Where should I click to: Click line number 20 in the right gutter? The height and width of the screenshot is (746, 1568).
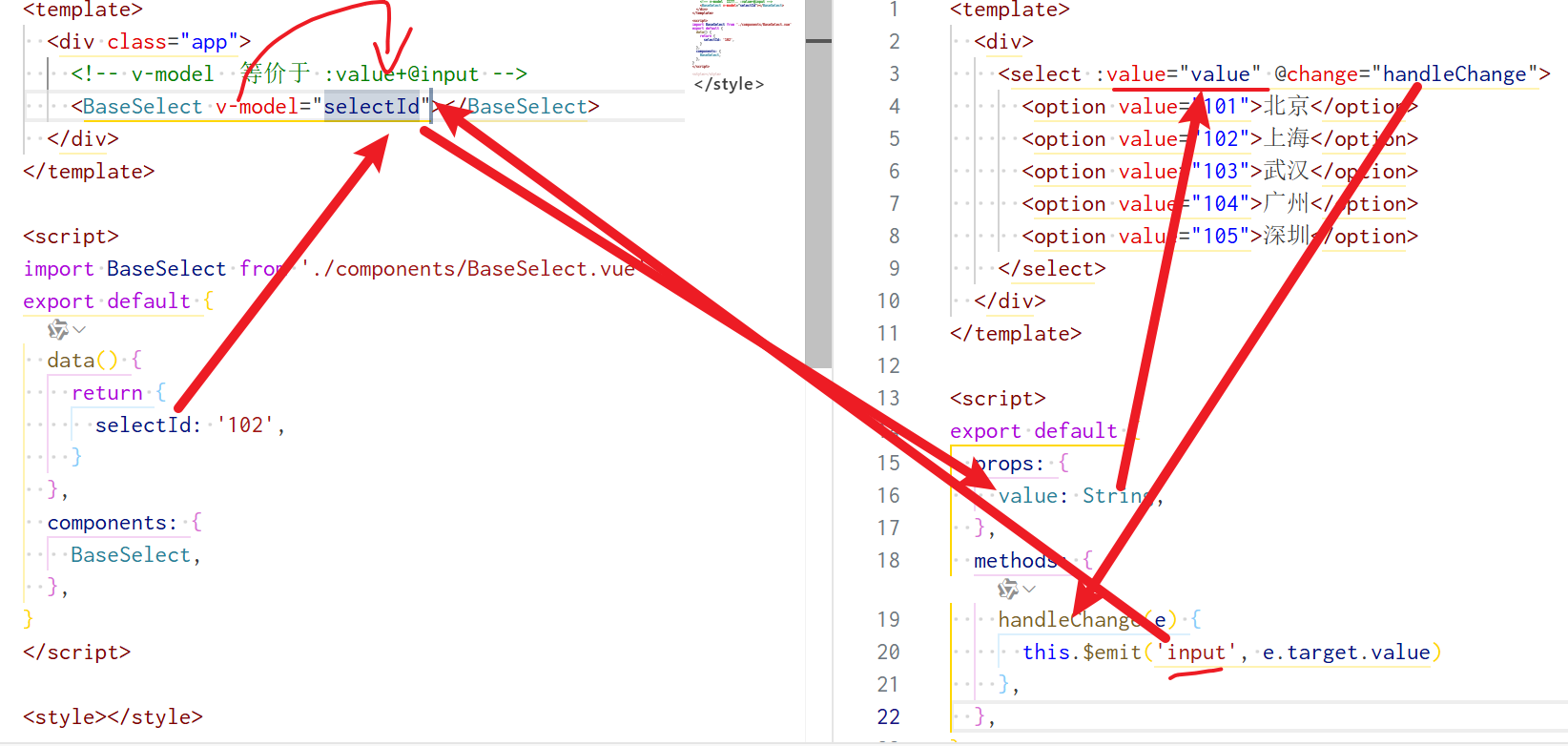point(889,652)
